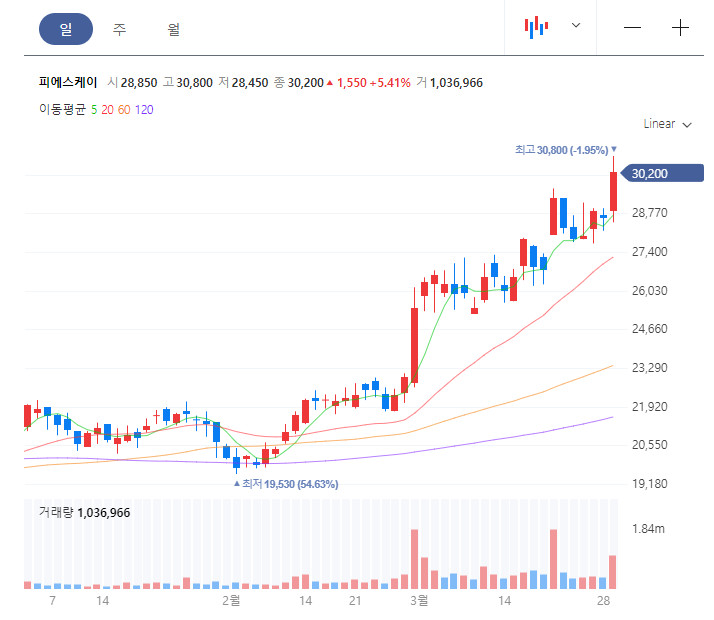714x620 pixels.
Task: Select the daily 일 chart tab
Action: [x=66, y=29]
